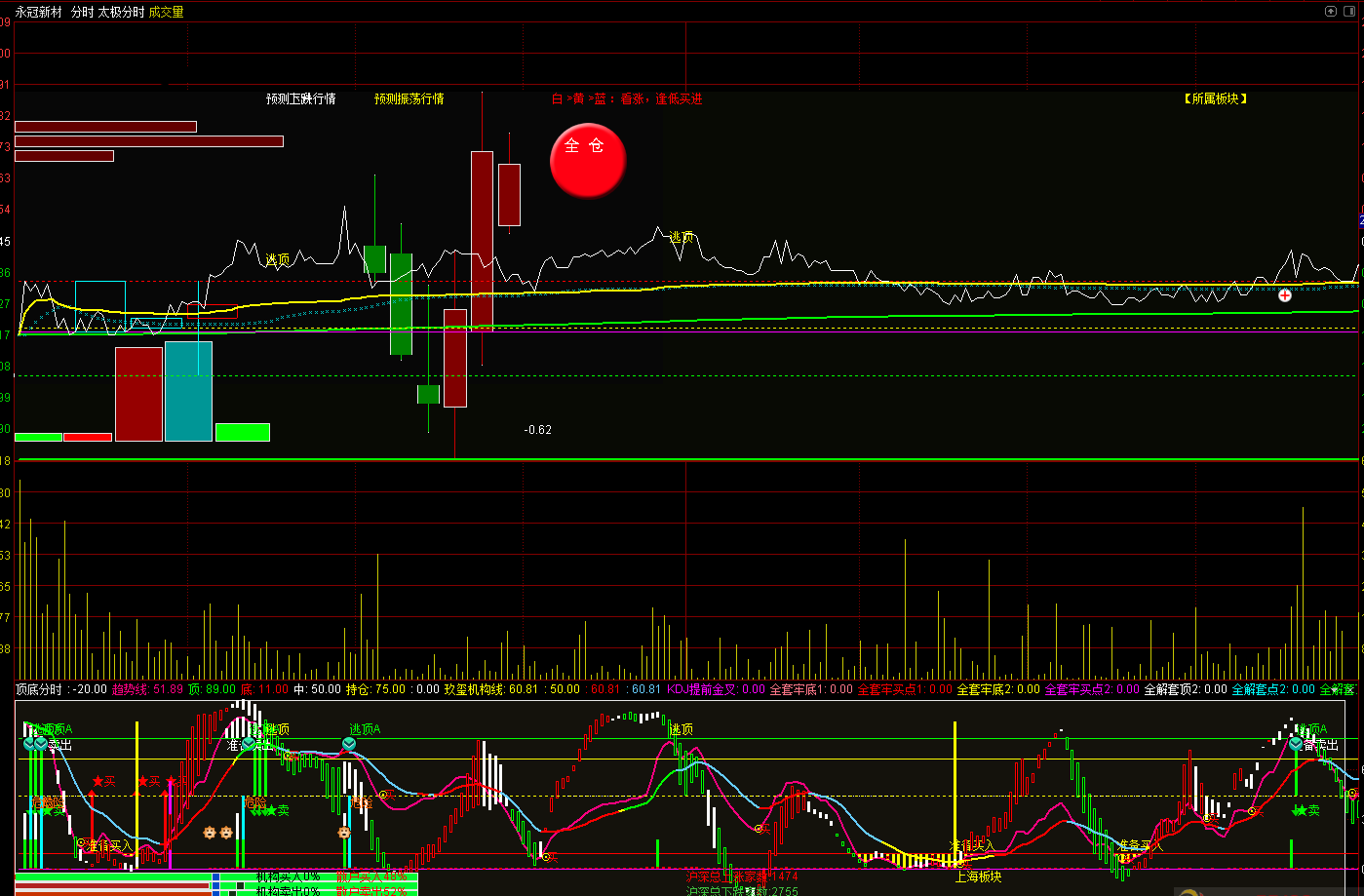Viewport: 1364px width, 896px height.
Task: Click the 玖玺机构线 readout
Action: (x=490, y=689)
